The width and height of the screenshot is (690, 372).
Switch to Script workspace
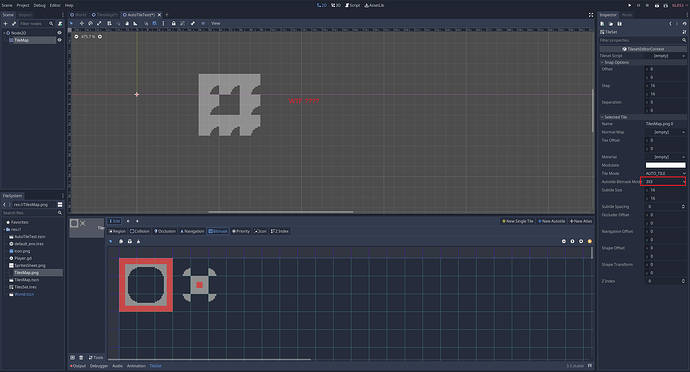(x=352, y=5)
